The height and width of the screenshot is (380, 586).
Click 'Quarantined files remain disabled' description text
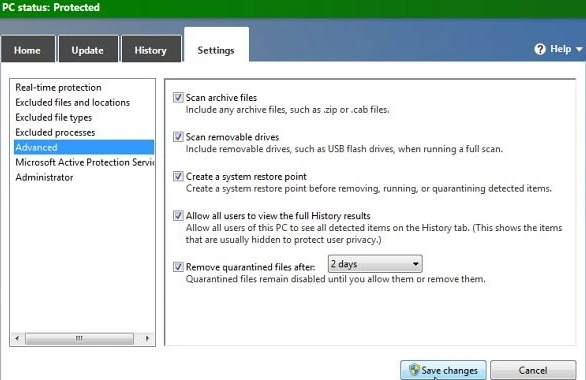click(335, 279)
